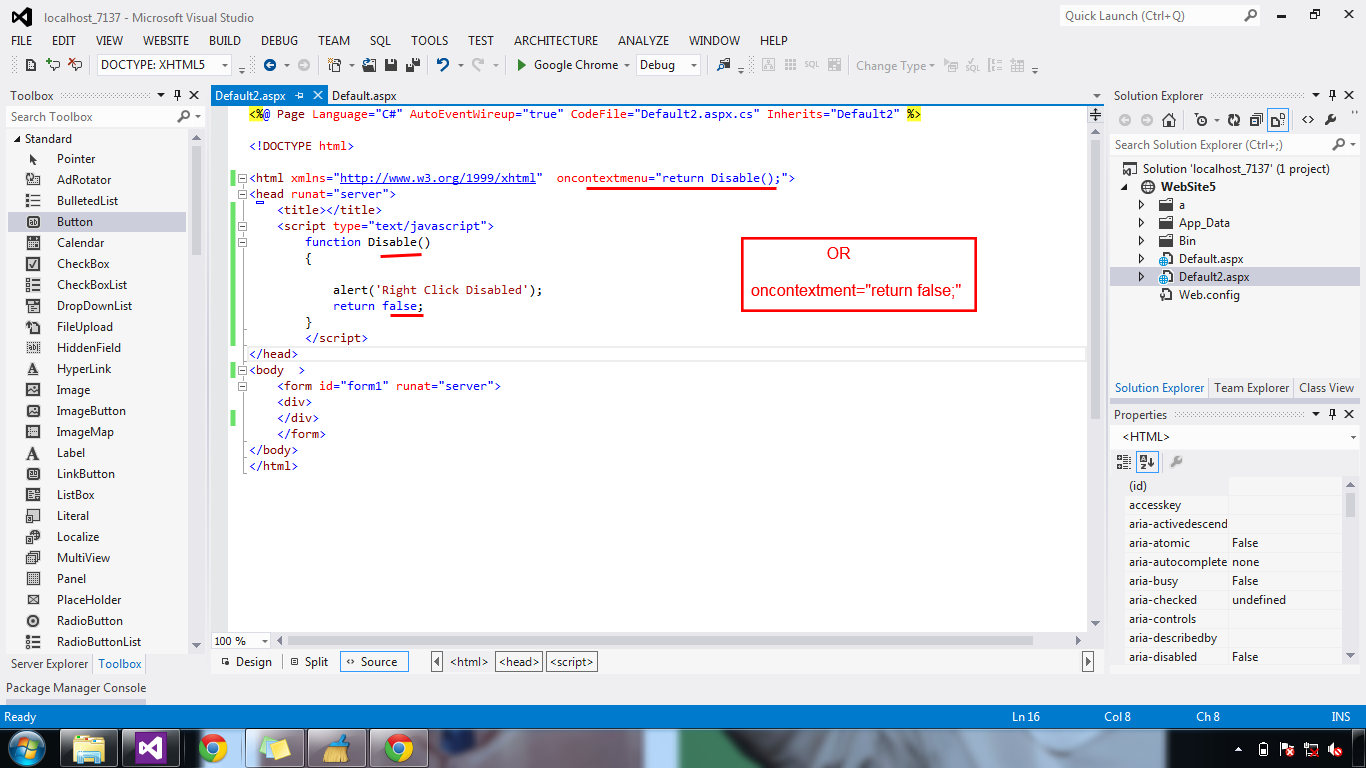Viewport: 1366px width, 768px height.
Task: Open Properties wrench icon in Solution Explorer
Action: tap(1331, 120)
